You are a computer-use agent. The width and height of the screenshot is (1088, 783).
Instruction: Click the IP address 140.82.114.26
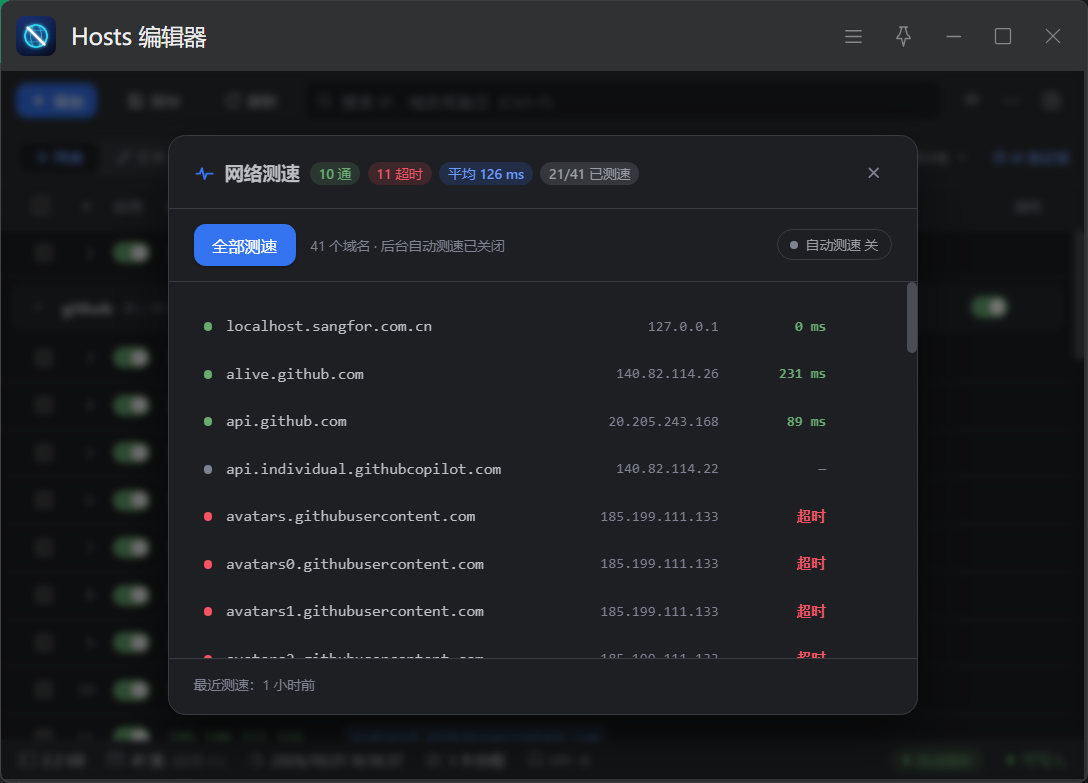667,374
